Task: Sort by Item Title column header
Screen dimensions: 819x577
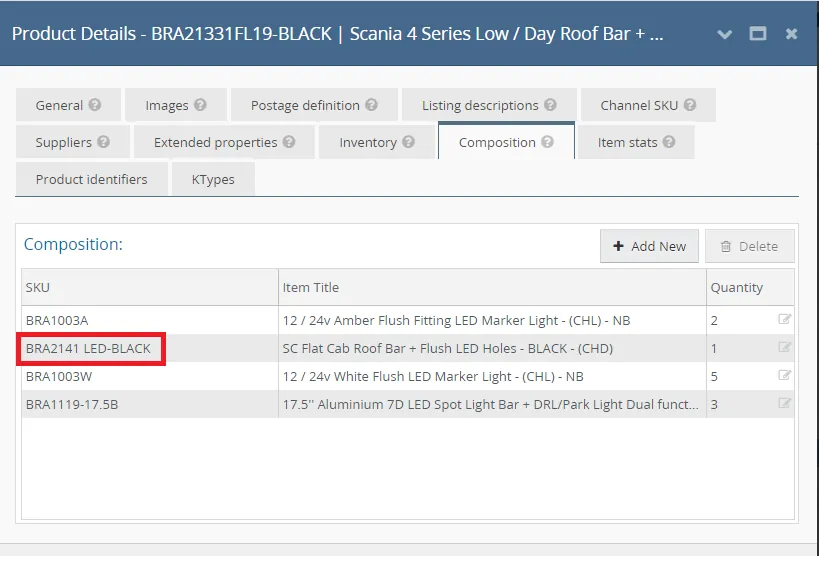Action: coord(493,287)
